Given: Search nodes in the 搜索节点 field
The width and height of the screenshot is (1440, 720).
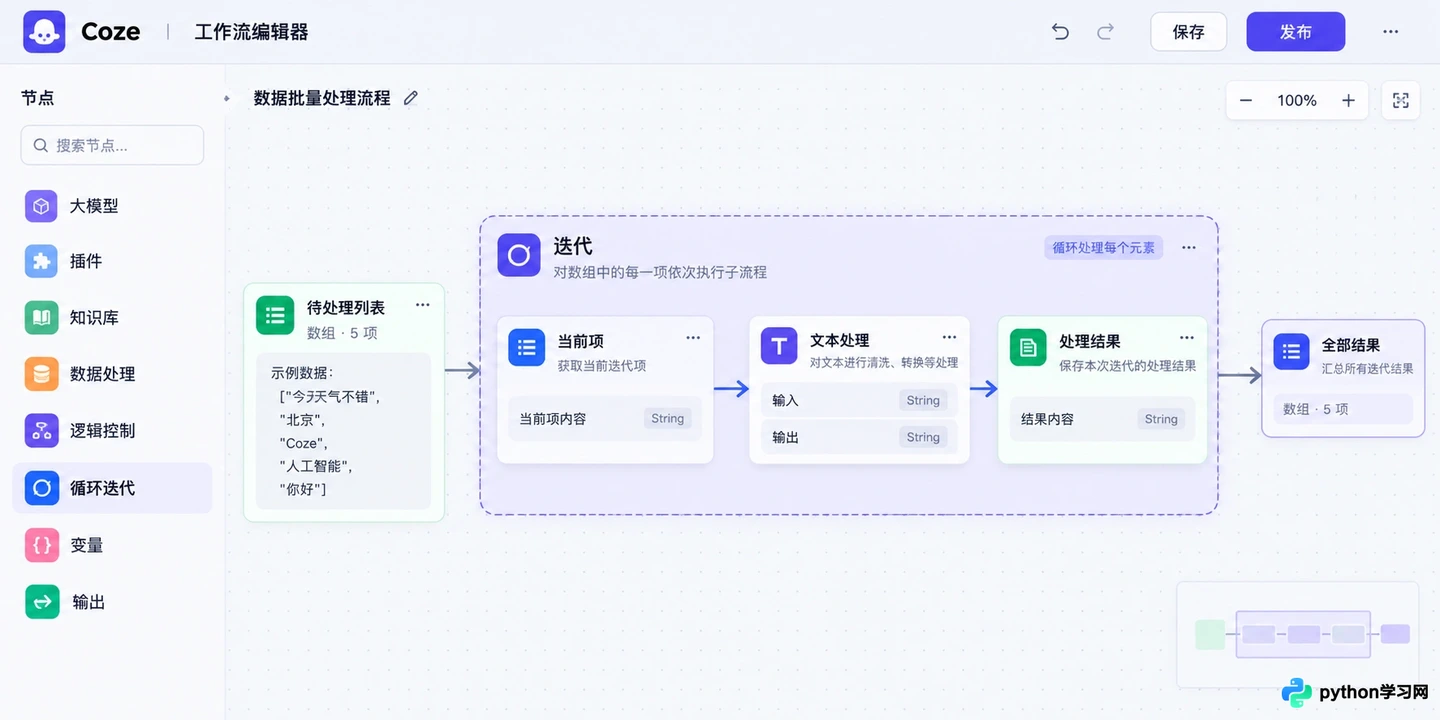Looking at the screenshot, I should (112, 145).
